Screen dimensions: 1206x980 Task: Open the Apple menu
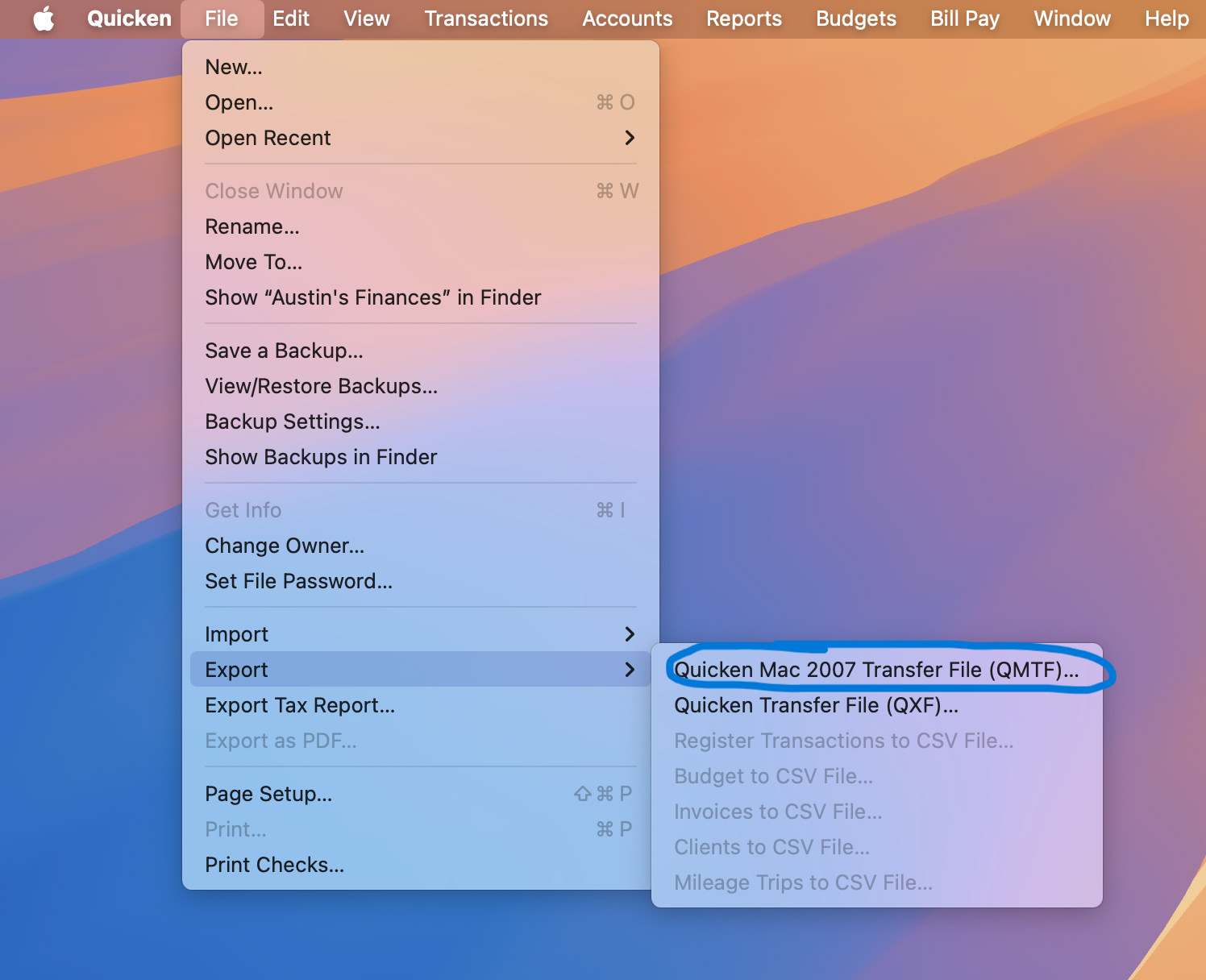coord(44,19)
